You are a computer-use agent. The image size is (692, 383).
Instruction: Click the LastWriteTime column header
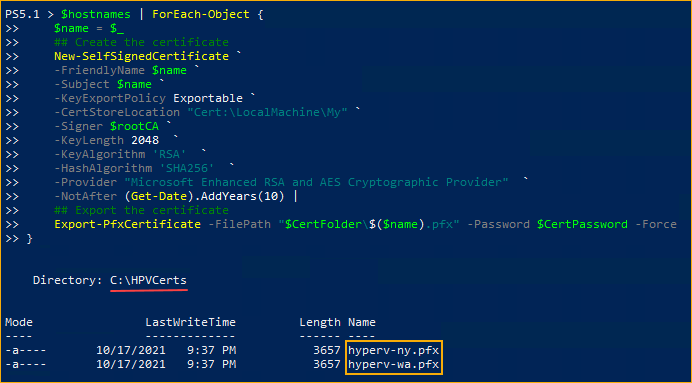pos(190,323)
